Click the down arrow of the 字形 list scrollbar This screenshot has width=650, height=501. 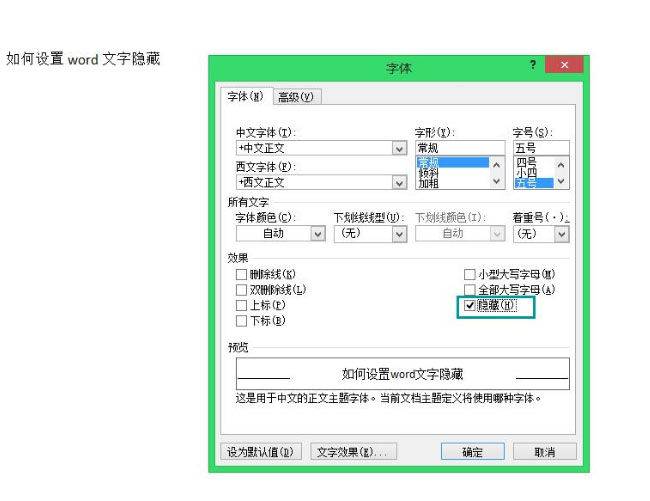click(x=497, y=182)
